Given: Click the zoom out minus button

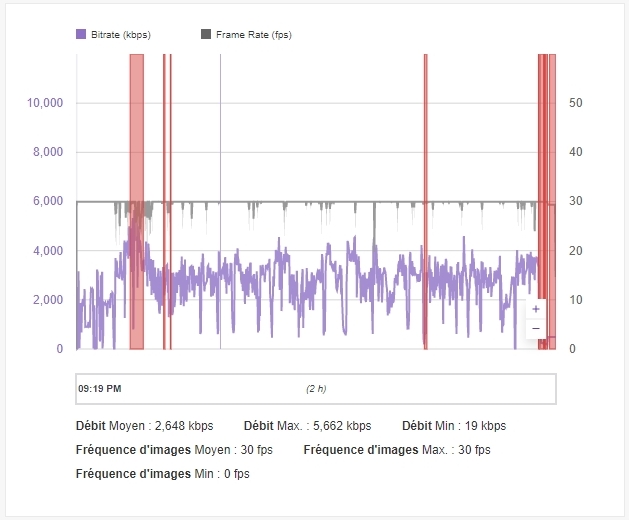Looking at the screenshot, I should [536, 329].
